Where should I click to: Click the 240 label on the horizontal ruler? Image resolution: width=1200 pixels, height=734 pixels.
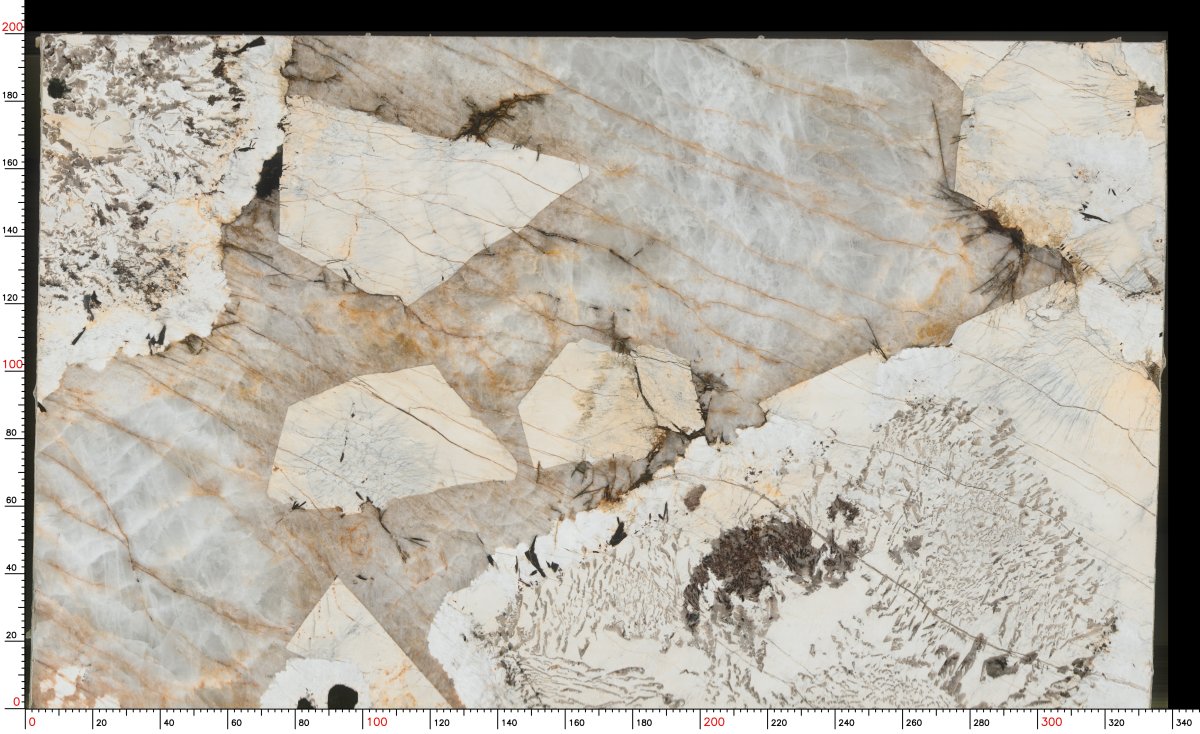(847, 722)
